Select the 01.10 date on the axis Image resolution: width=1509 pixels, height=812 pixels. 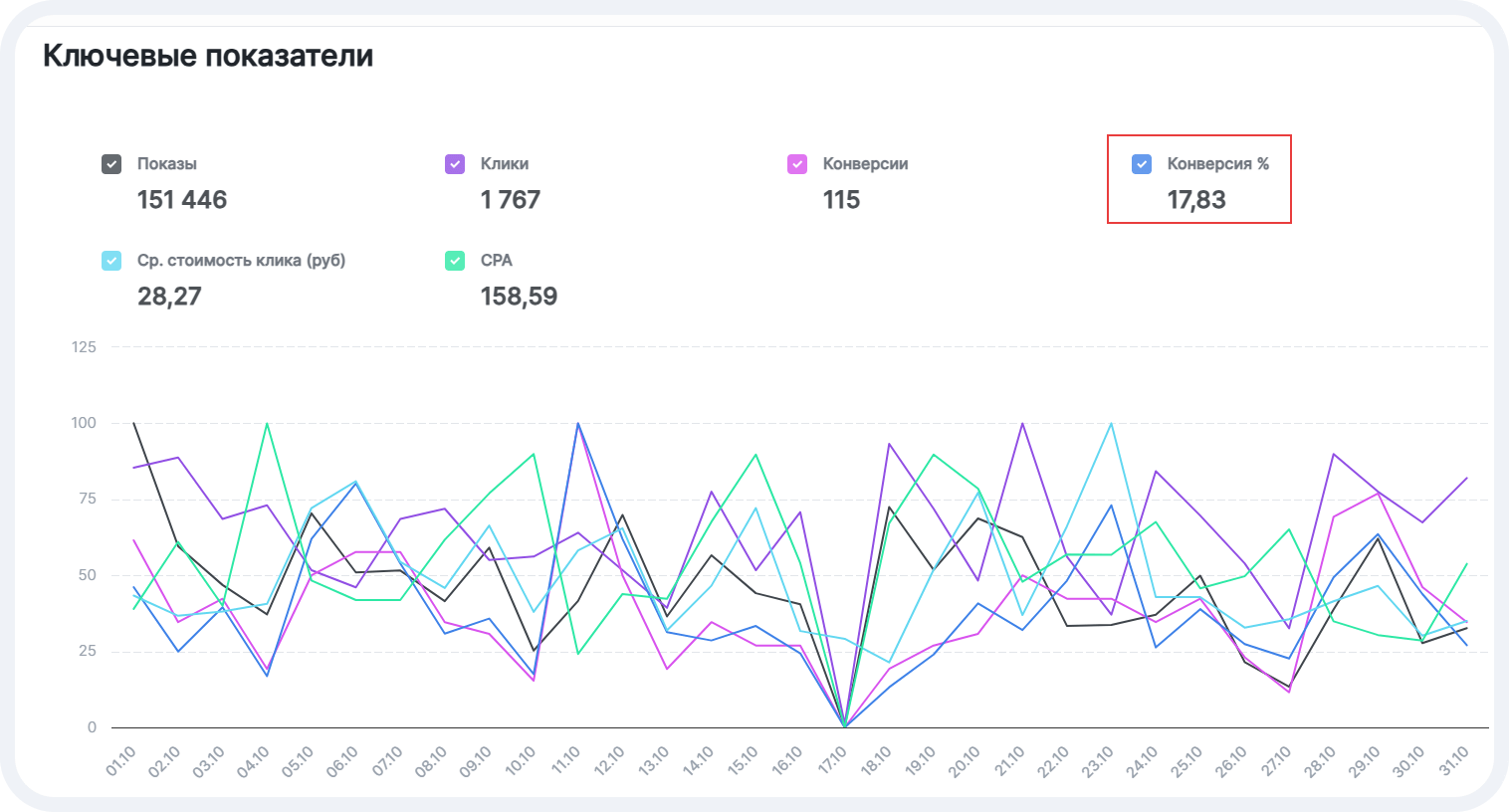[x=120, y=762]
